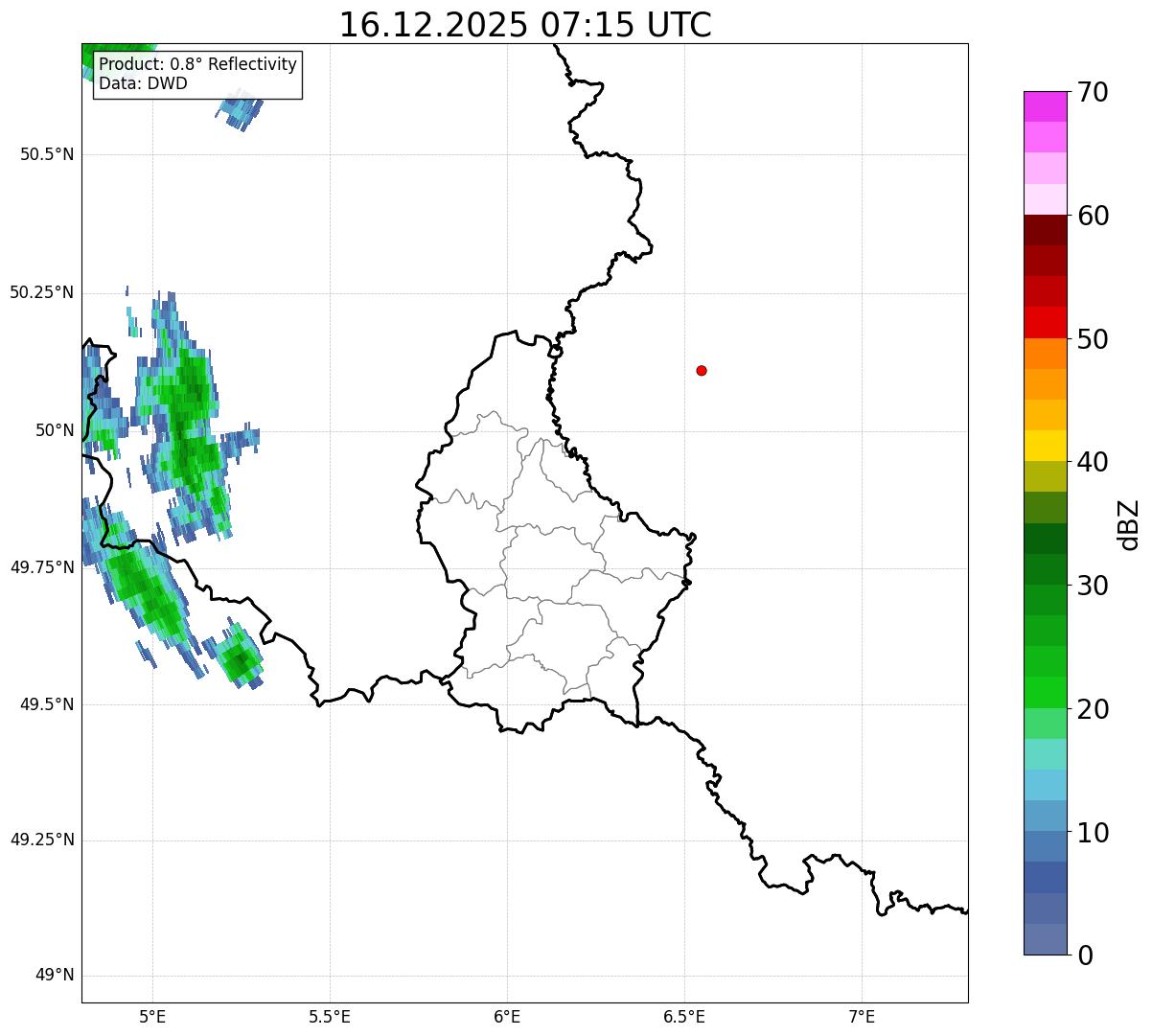1152x1036 pixels.
Task: Click the 7°E longitude label
Action: point(862,1016)
